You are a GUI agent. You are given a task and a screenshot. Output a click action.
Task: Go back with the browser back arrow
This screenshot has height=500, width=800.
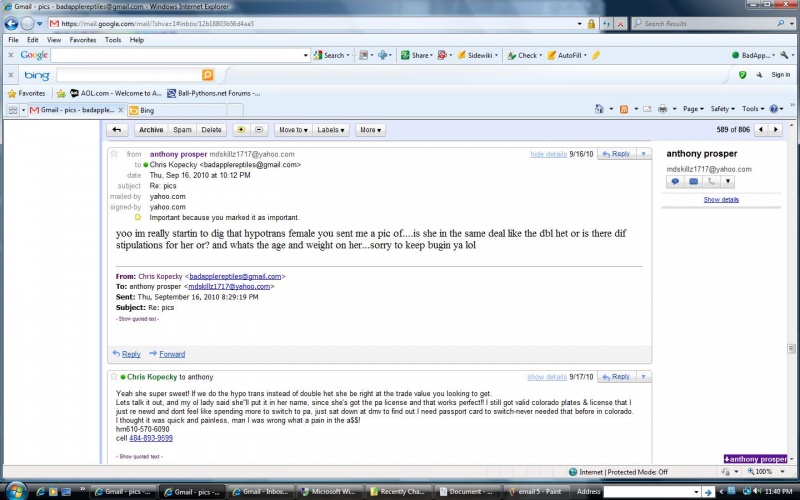click(11, 23)
